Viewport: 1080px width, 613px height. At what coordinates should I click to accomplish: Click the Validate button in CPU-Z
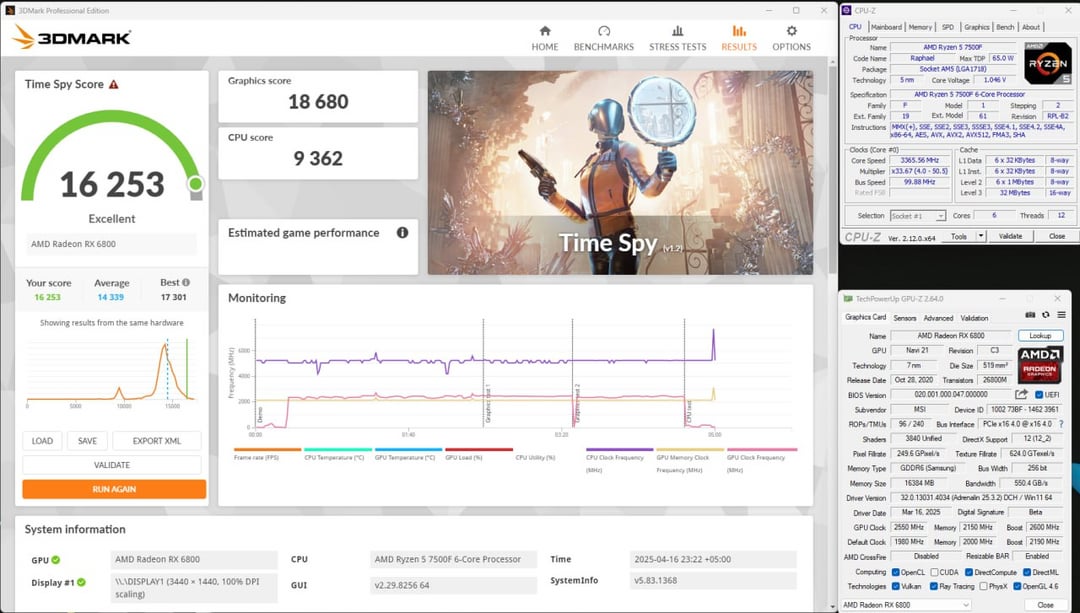click(x=1010, y=236)
